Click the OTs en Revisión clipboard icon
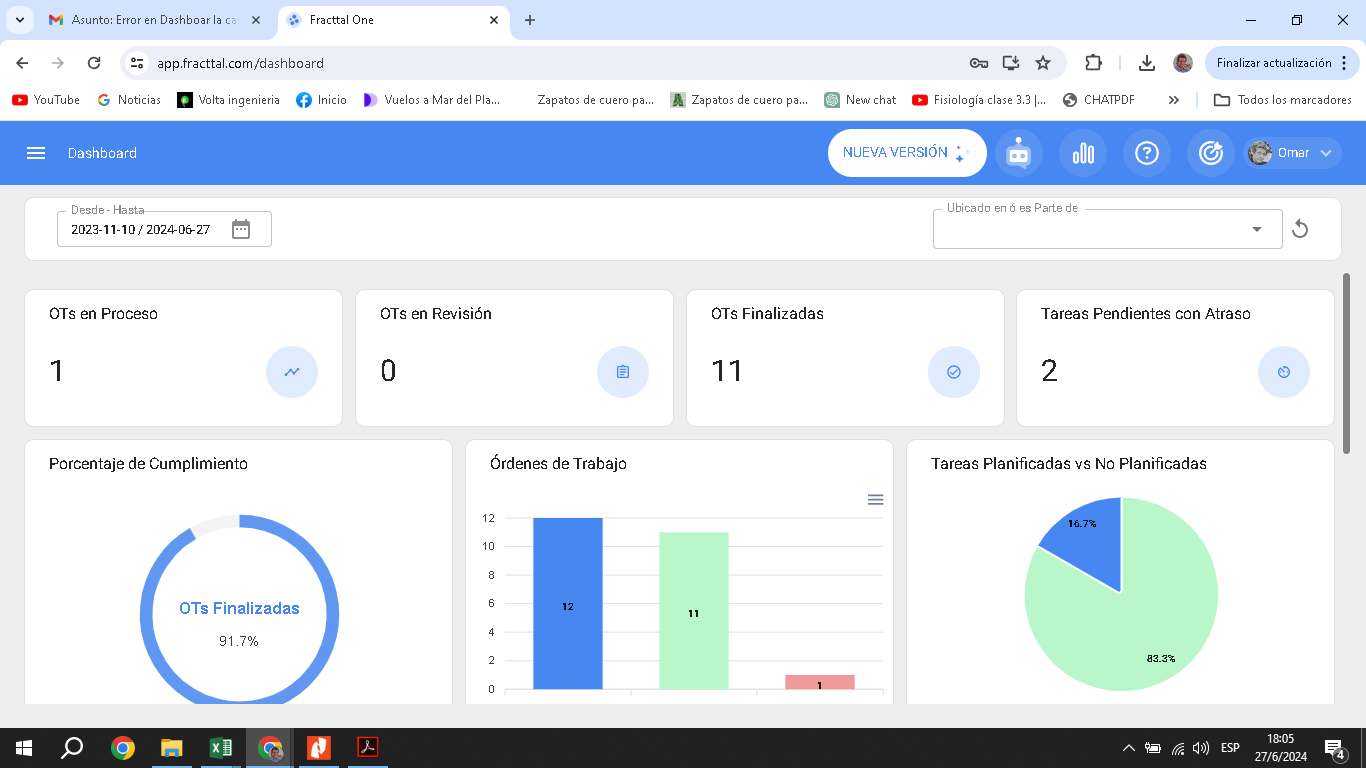The width and height of the screenshot is (1366, 768). click(x=623, y=372)
